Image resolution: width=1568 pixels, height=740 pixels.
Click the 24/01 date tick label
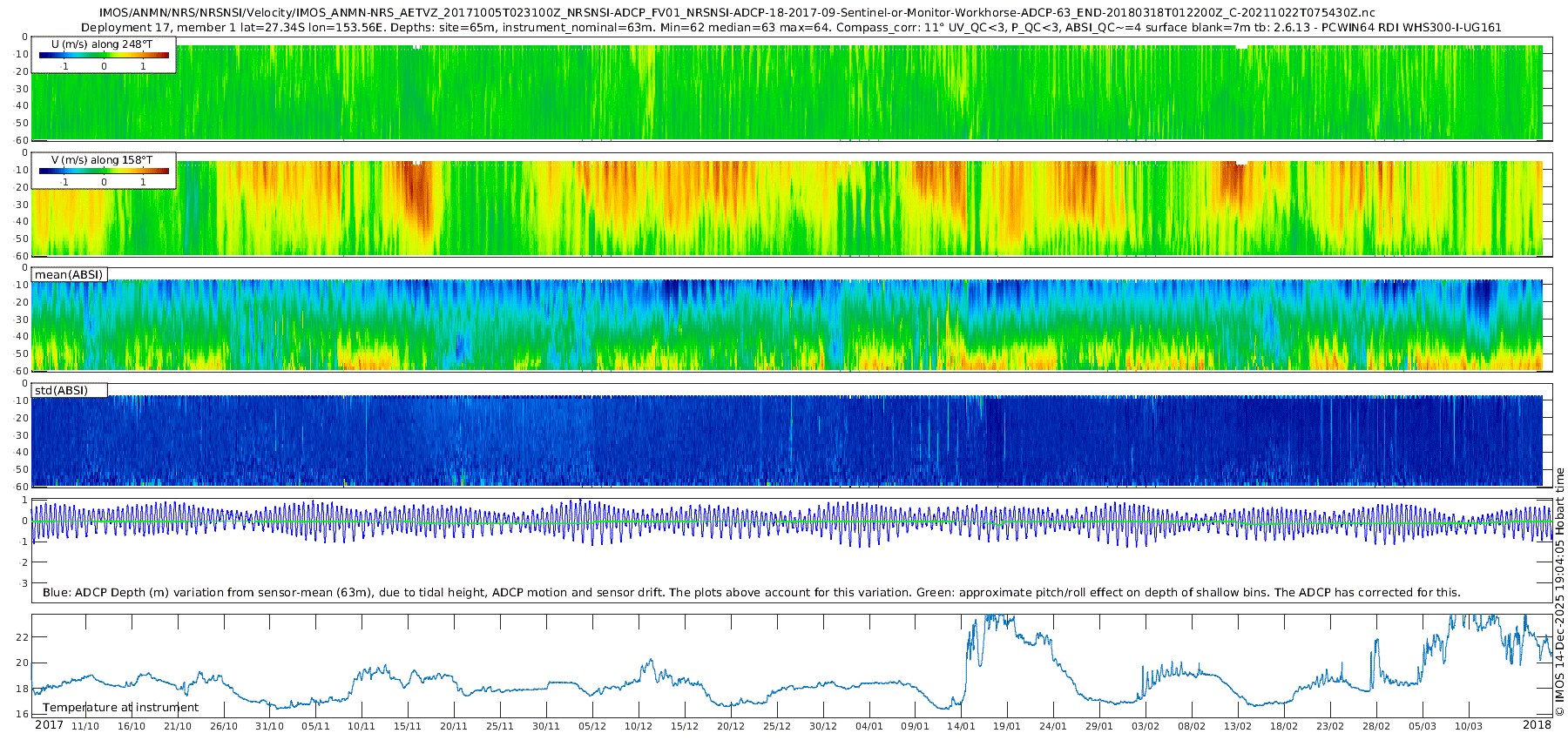[1052, 726]
